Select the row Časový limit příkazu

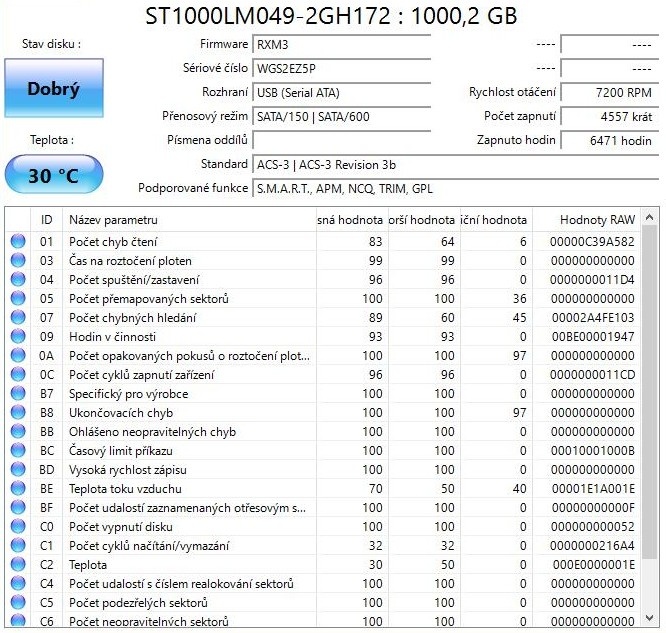tap(323, 450)
